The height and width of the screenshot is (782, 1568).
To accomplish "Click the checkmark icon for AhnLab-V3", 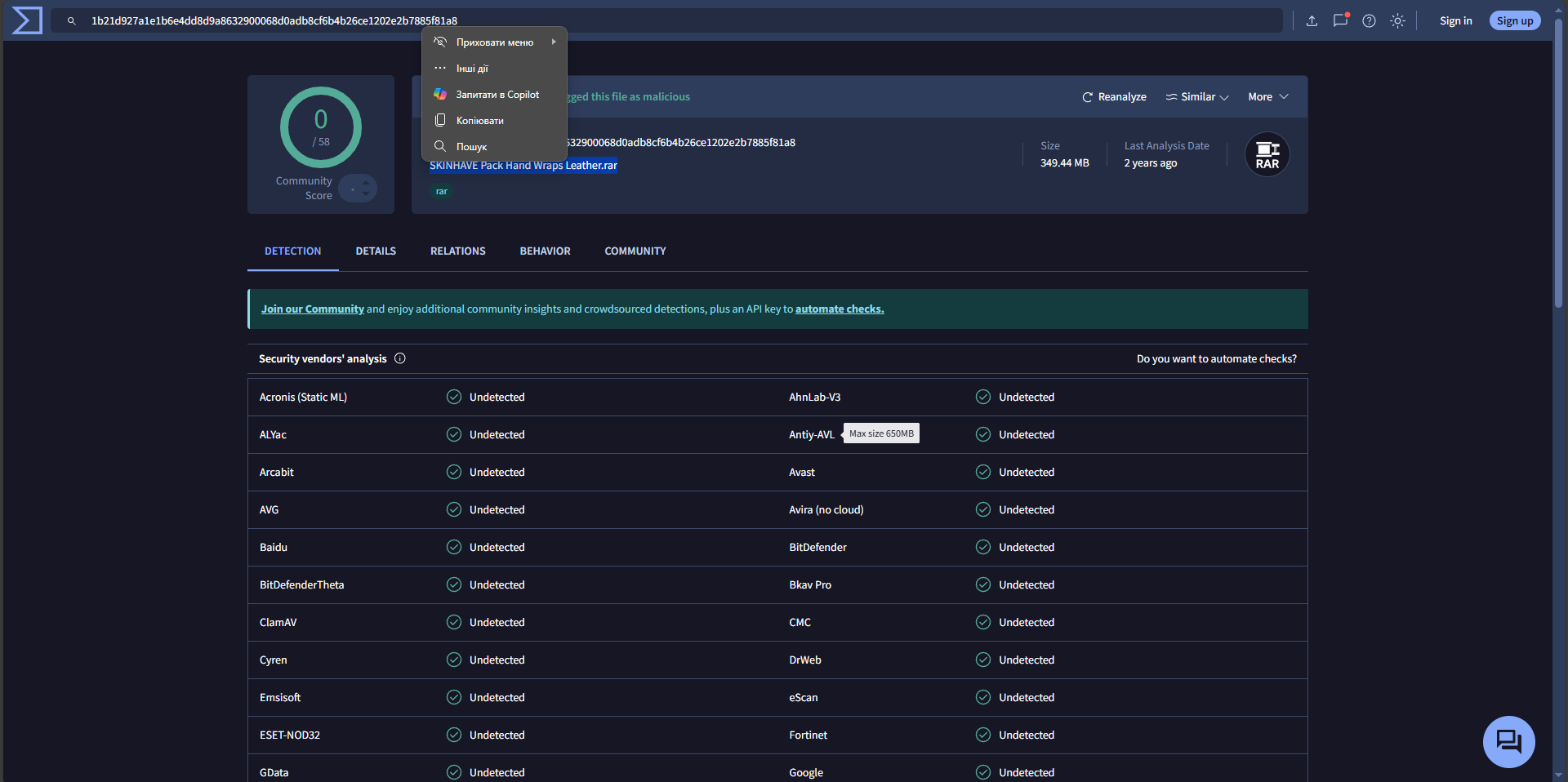I will (x=983, y=398).
